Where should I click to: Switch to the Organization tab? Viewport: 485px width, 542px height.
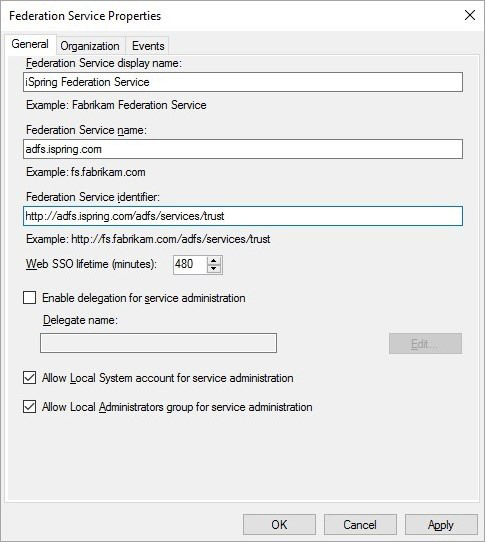click(90, 46)
